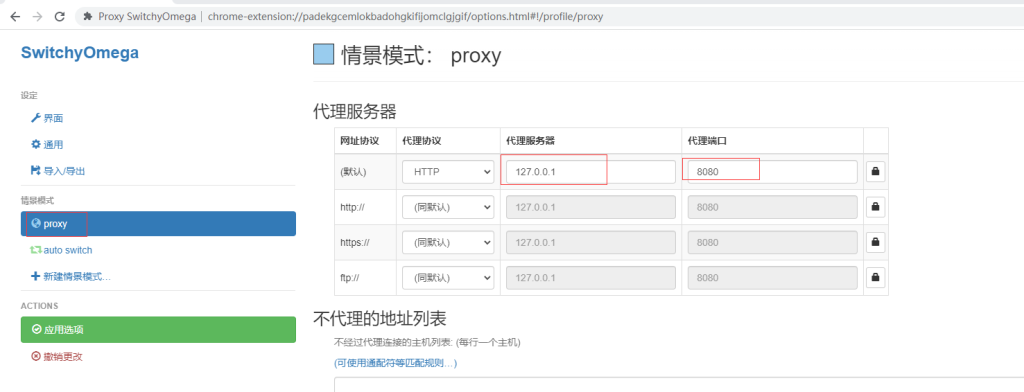This screenshot has height=392, width=1024.
Task: Select the proxy profile in sidebar
Action: 158,223
